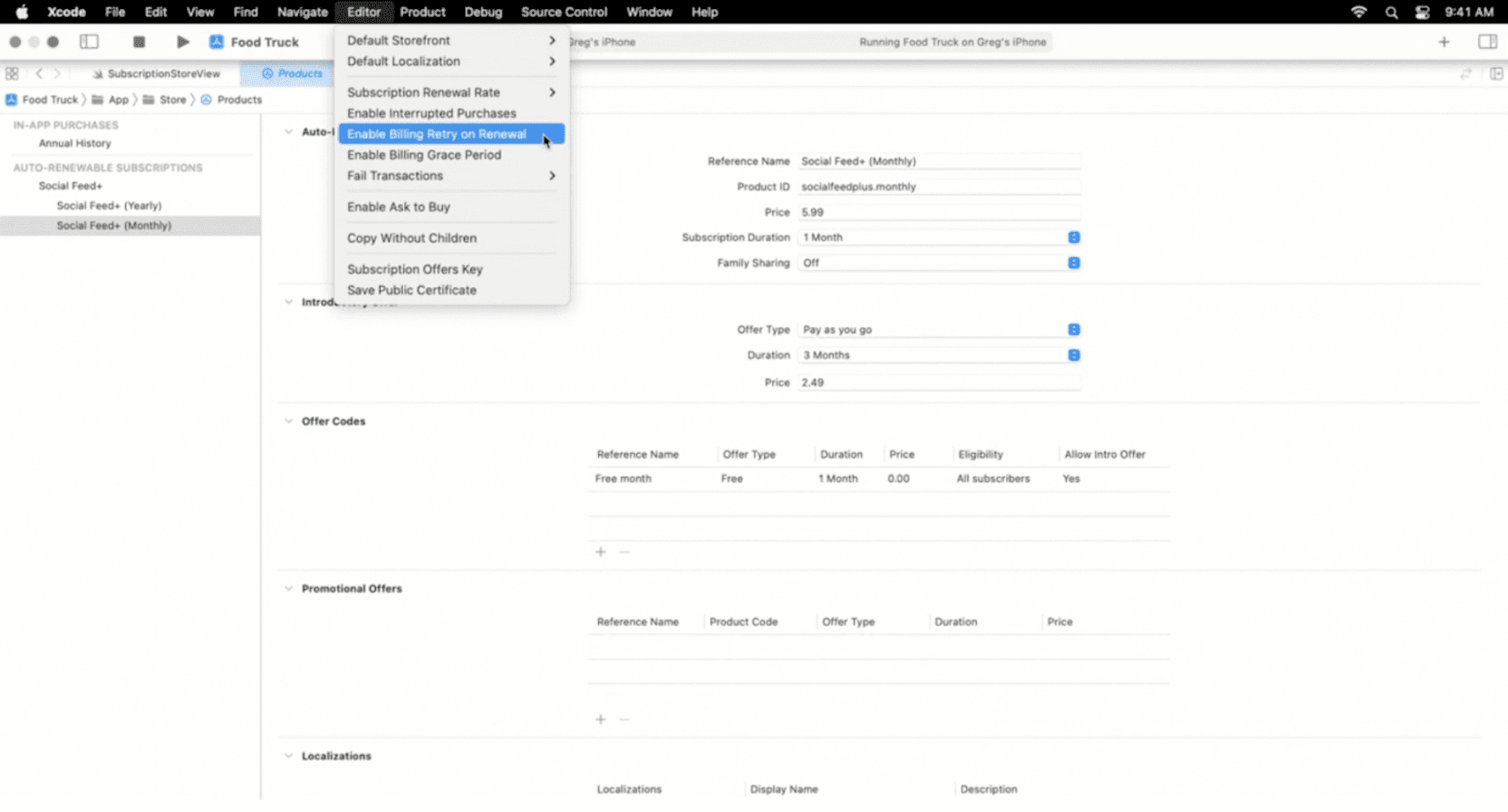Viewport: 1508px width, 812px height.
Task: Click the add (plus) toolbar button
Action: [1444, 42]
